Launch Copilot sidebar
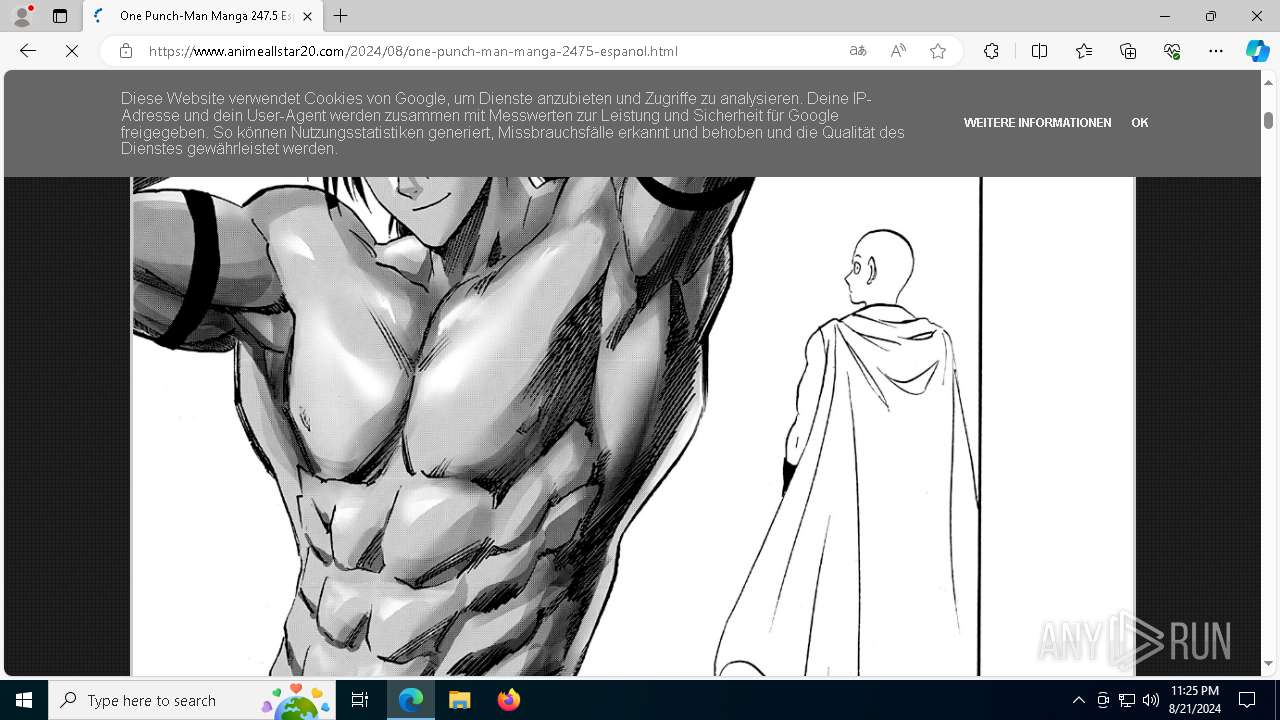This screenshot has height=720, width=1280. click(1257, 51)
